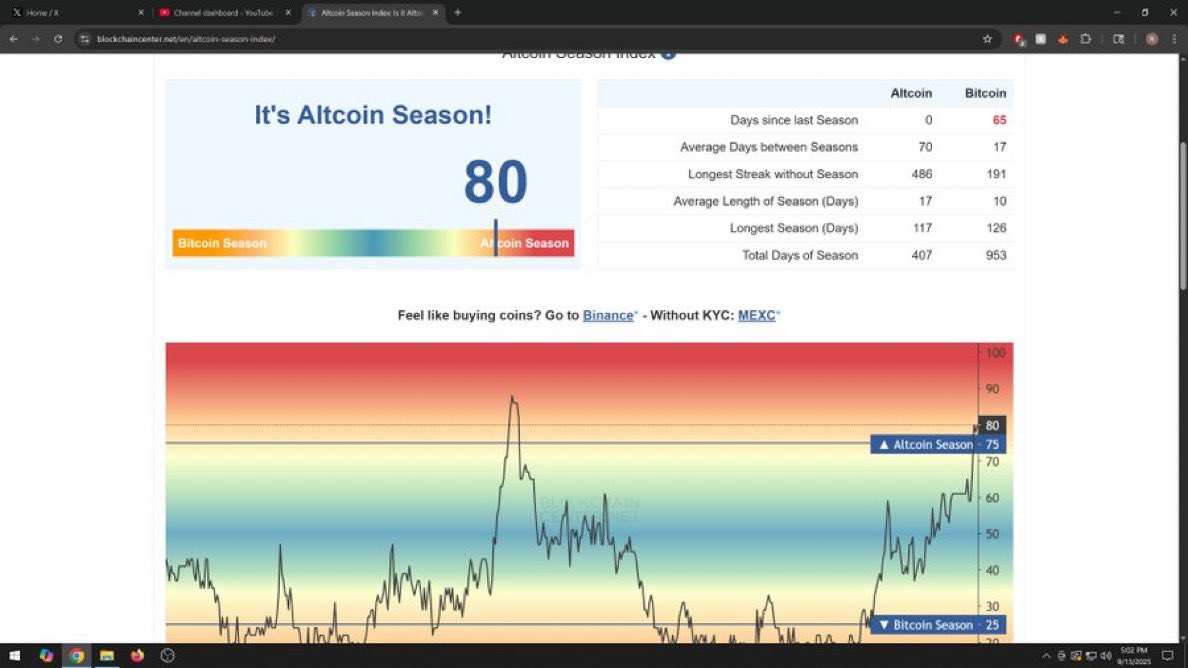Close the Home / X tab
The width and height of the screenshot is (1188, 668).
141,12
